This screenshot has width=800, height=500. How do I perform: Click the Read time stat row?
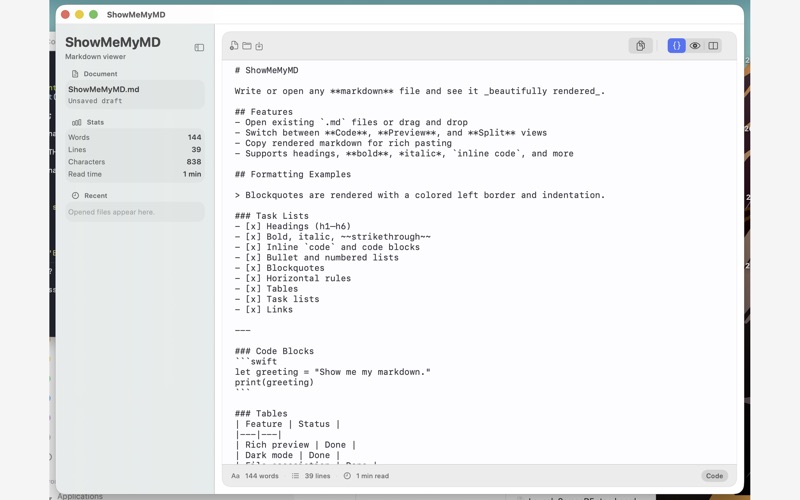pos(135,174)
